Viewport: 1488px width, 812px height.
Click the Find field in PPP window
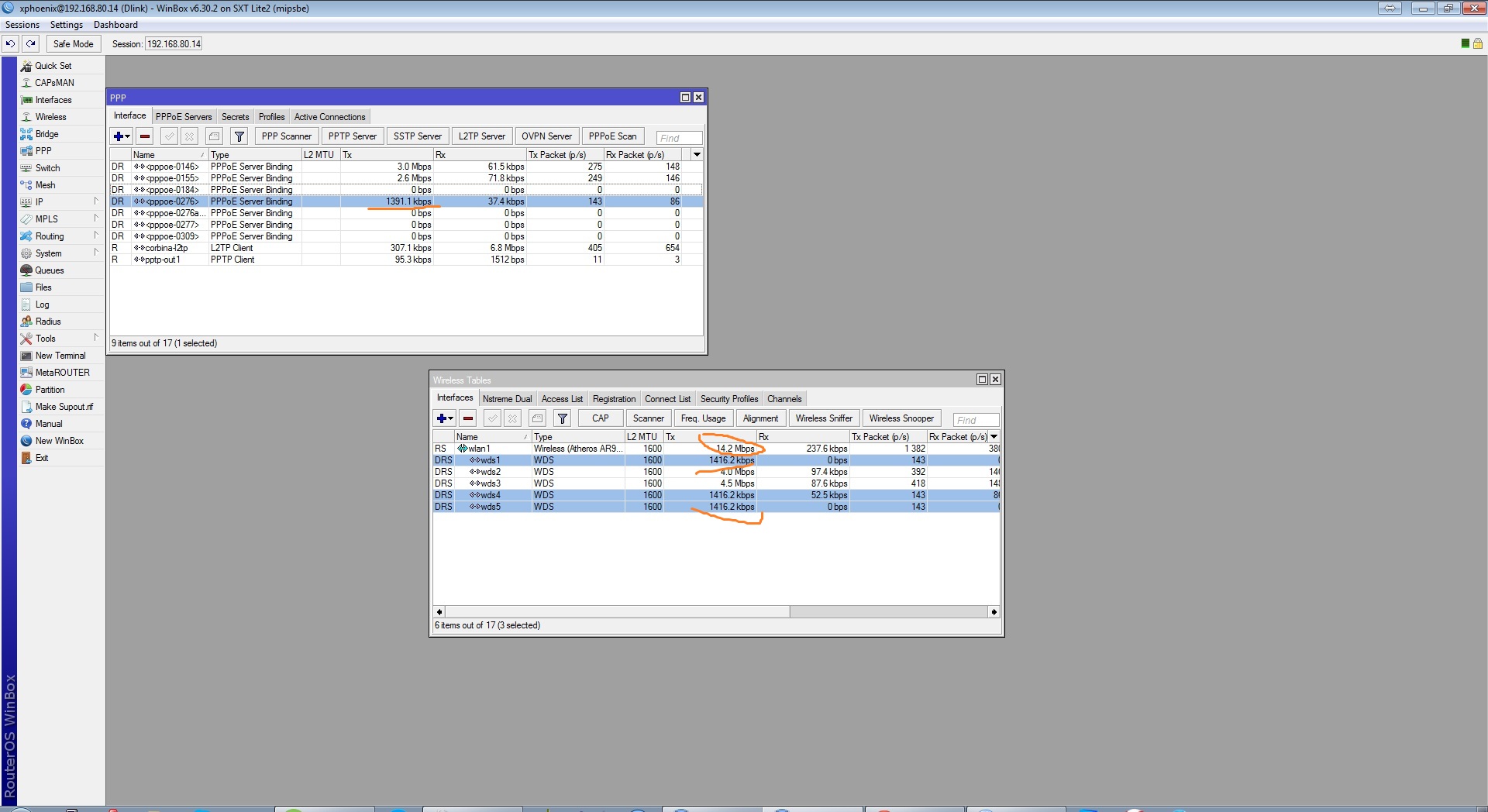(x=679, y=138)
